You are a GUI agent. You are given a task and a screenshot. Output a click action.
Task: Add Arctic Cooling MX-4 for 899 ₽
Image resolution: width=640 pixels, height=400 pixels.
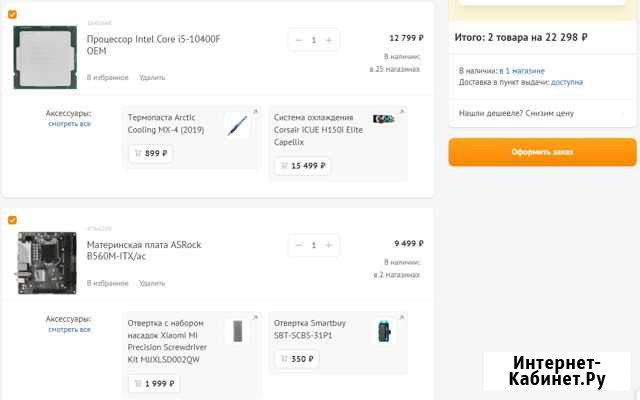[150, 154]
